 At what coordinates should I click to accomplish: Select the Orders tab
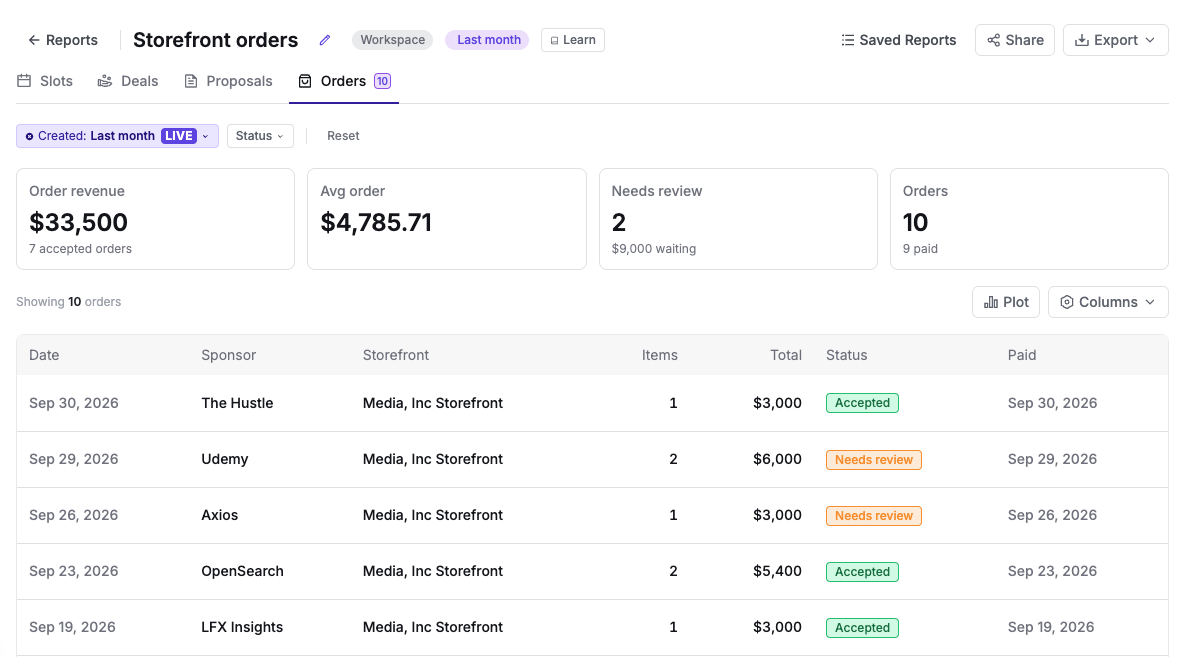click(x=344, y=81)
